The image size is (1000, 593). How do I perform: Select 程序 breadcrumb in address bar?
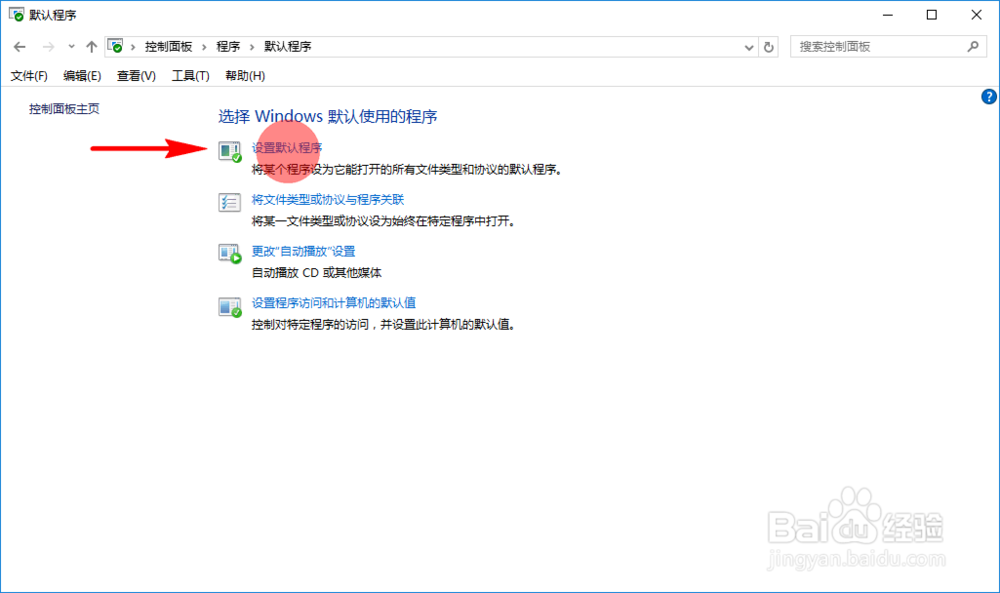(228, 47)
